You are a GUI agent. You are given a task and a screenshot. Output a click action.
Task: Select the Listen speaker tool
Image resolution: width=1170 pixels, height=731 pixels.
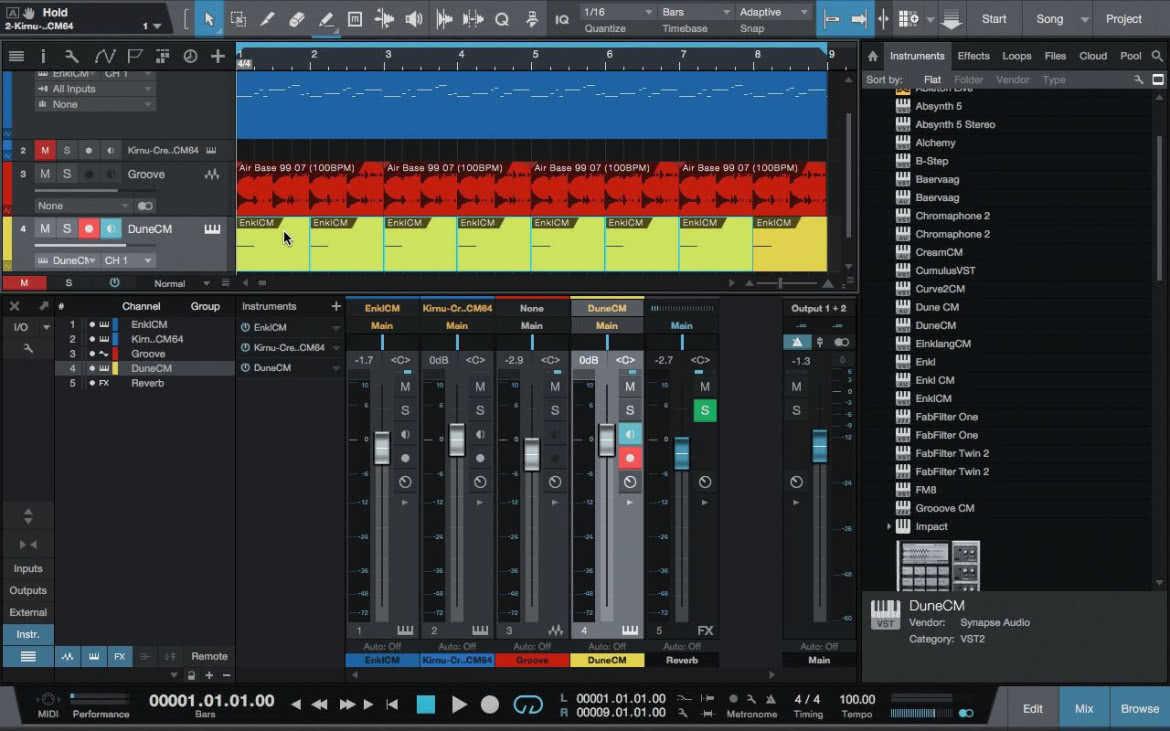413,19
